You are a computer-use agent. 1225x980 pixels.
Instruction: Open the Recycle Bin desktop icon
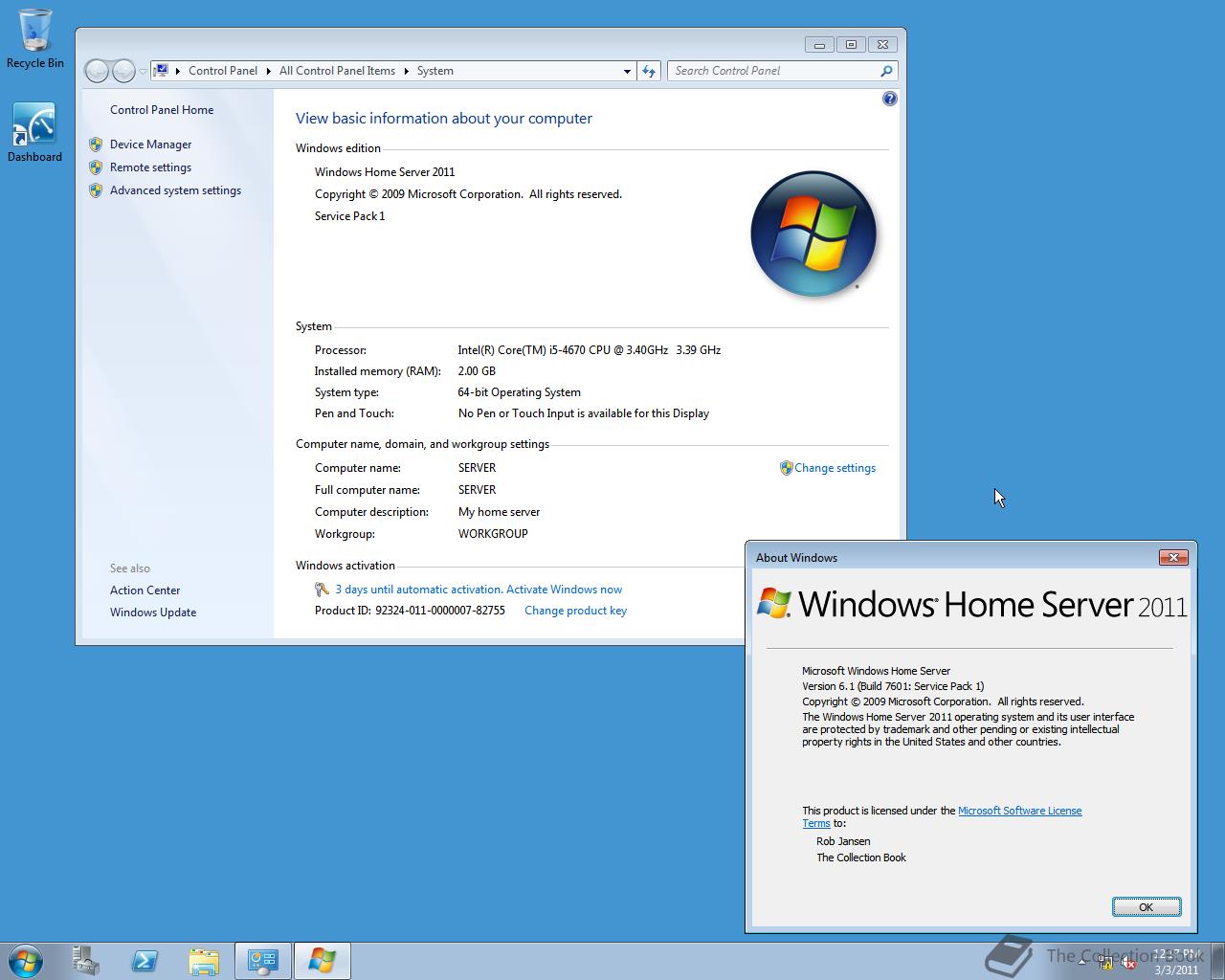point(35,39)
